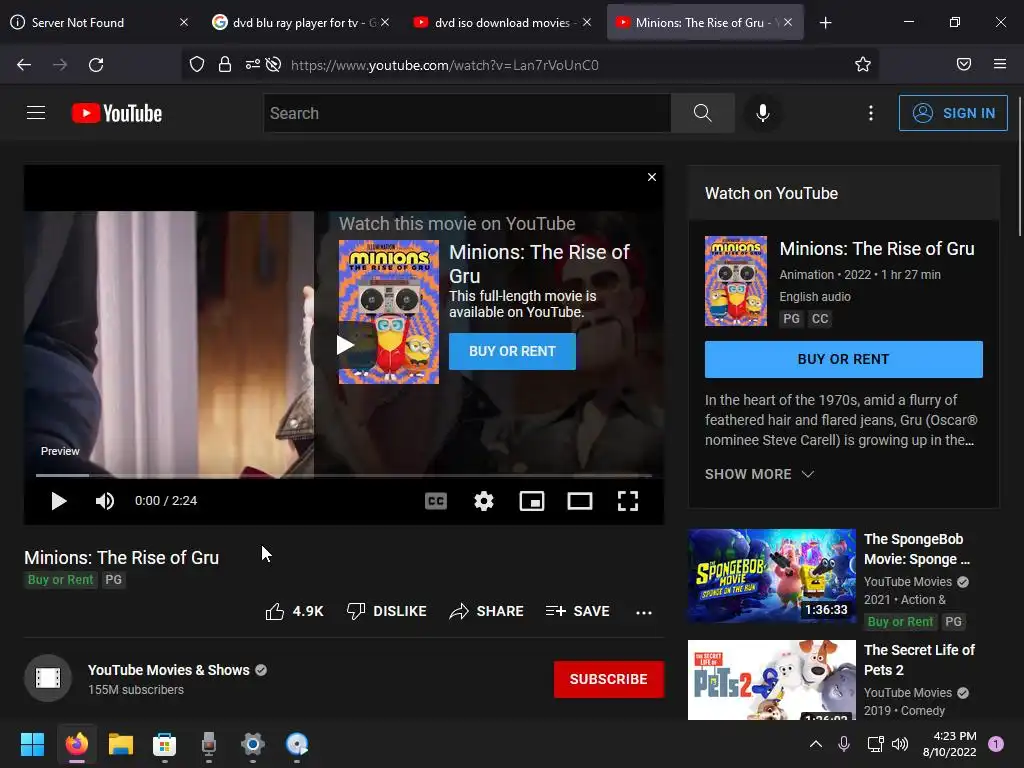This screenshot has height=768, width=1024.
Task: Bookmark this page with star
Action: (x=863, y=65)
